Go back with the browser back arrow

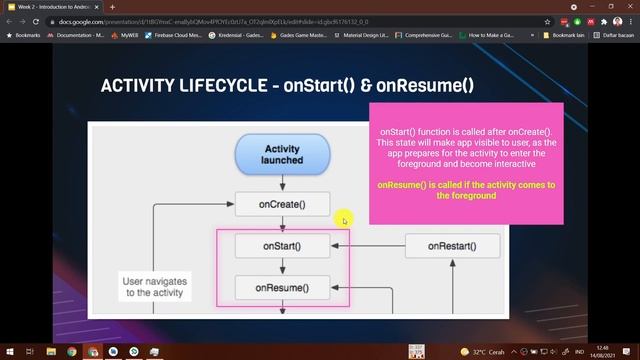9,22
